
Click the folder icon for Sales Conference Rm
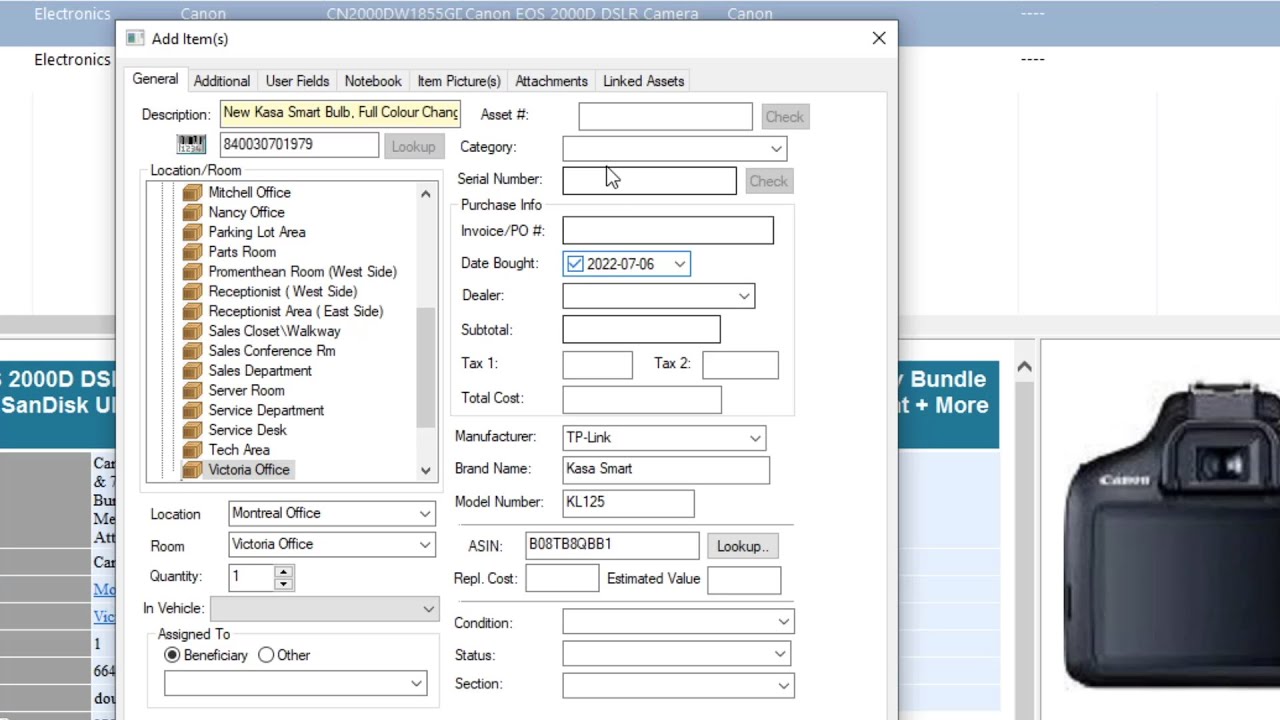point(192,351)
